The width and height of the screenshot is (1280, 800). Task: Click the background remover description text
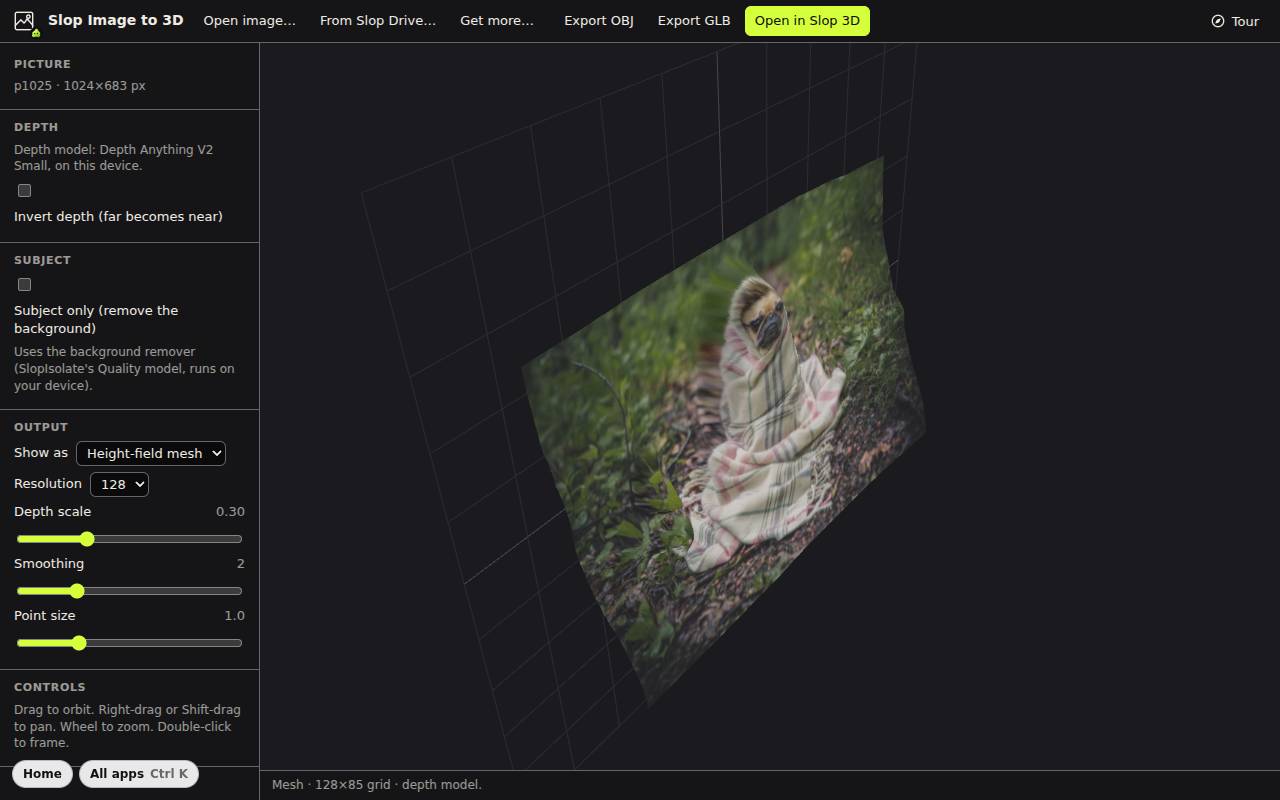pos(124,369)
